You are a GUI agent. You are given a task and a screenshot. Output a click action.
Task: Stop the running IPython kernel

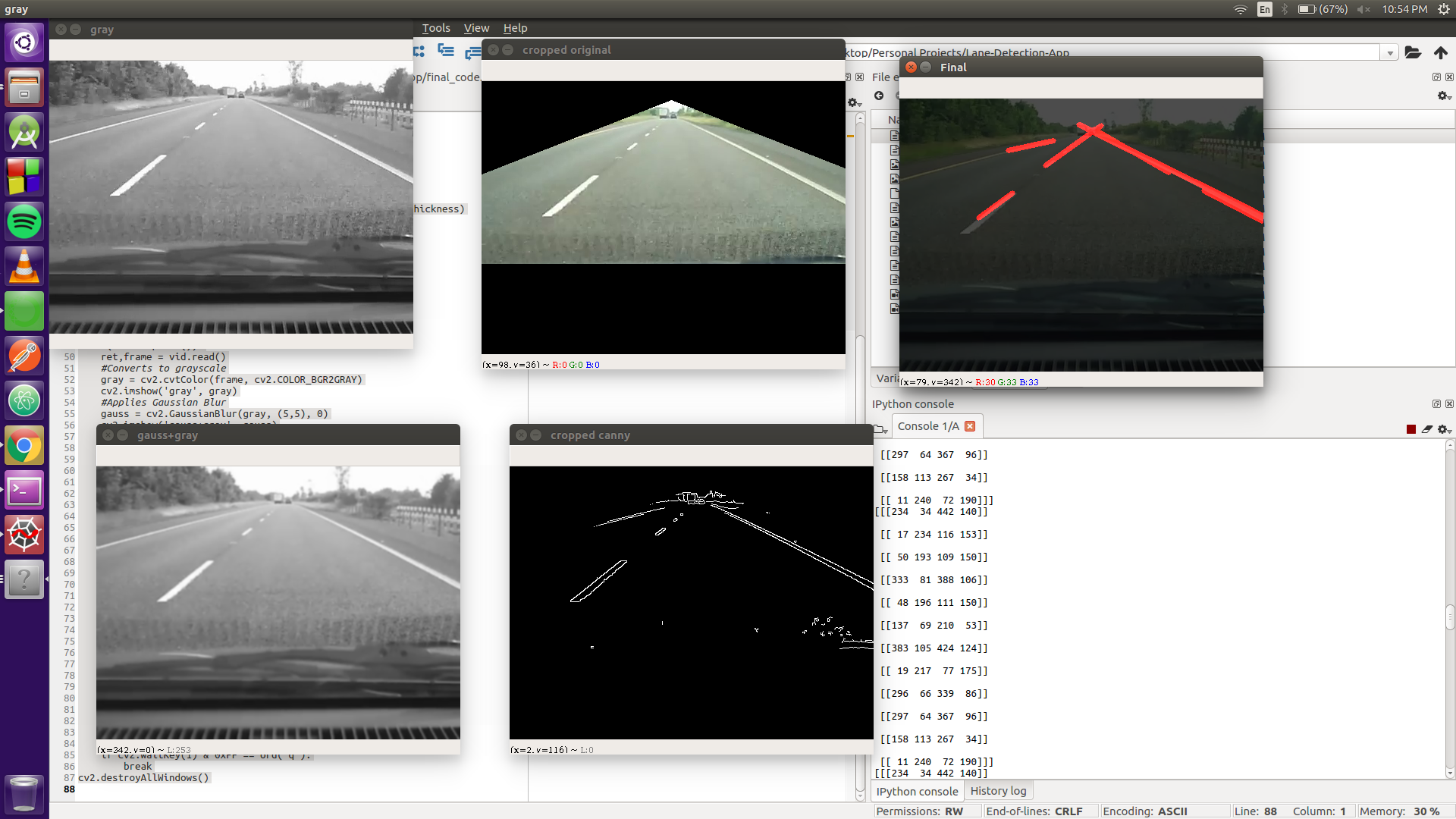point(1411,429)
